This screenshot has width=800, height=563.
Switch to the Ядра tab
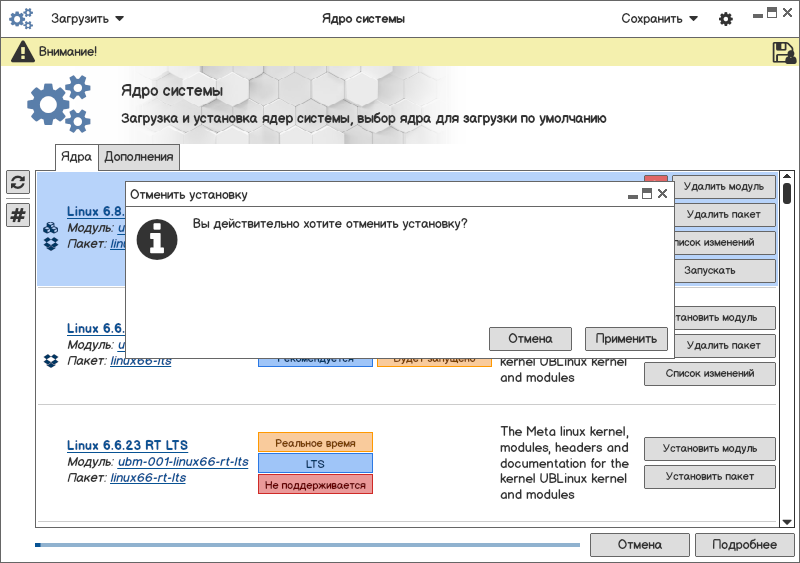(x=77, y=157)
